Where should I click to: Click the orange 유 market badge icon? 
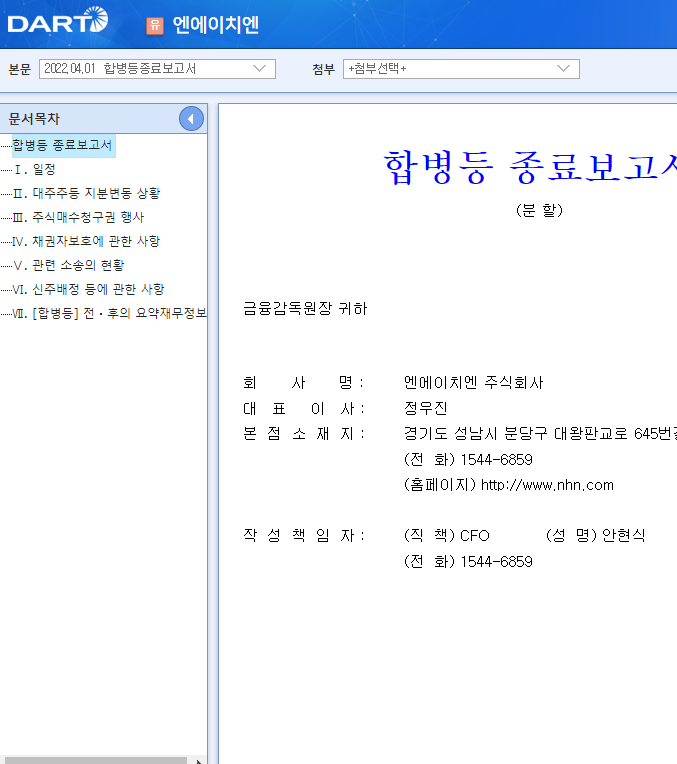(155, 25)
